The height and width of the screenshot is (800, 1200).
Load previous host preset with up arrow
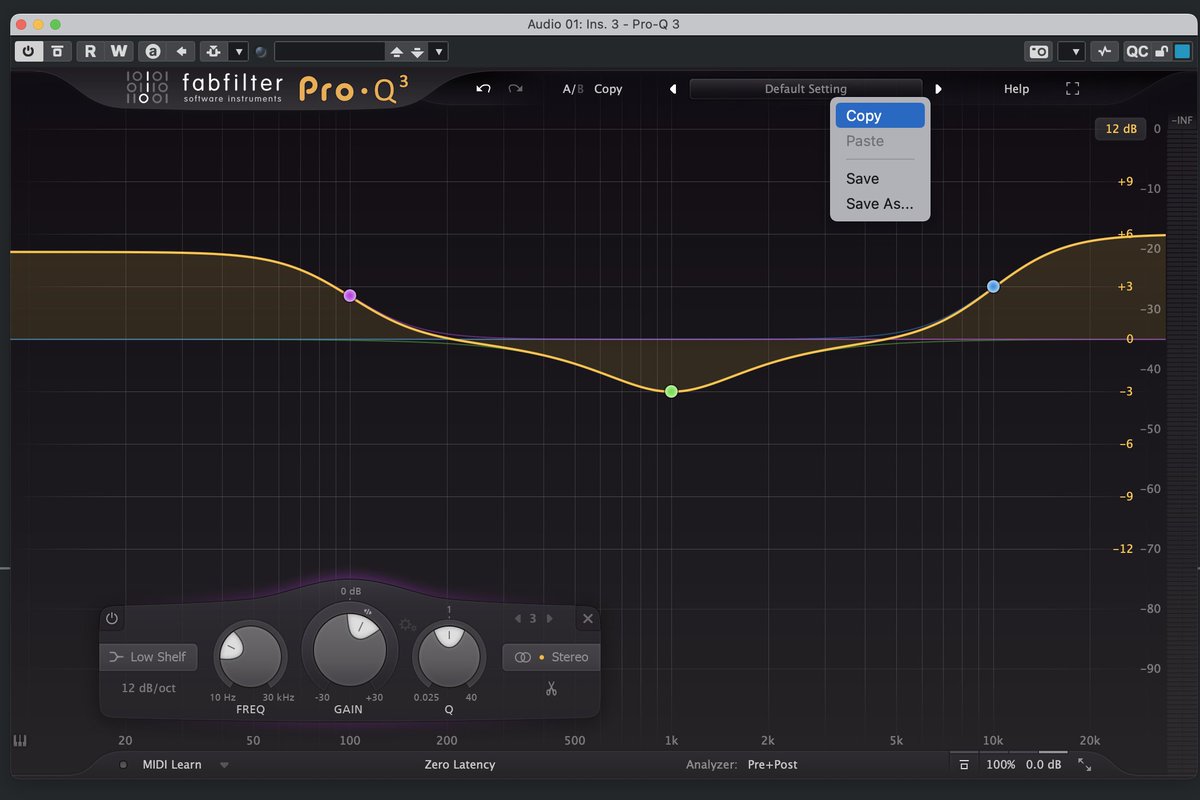(397, 51)
